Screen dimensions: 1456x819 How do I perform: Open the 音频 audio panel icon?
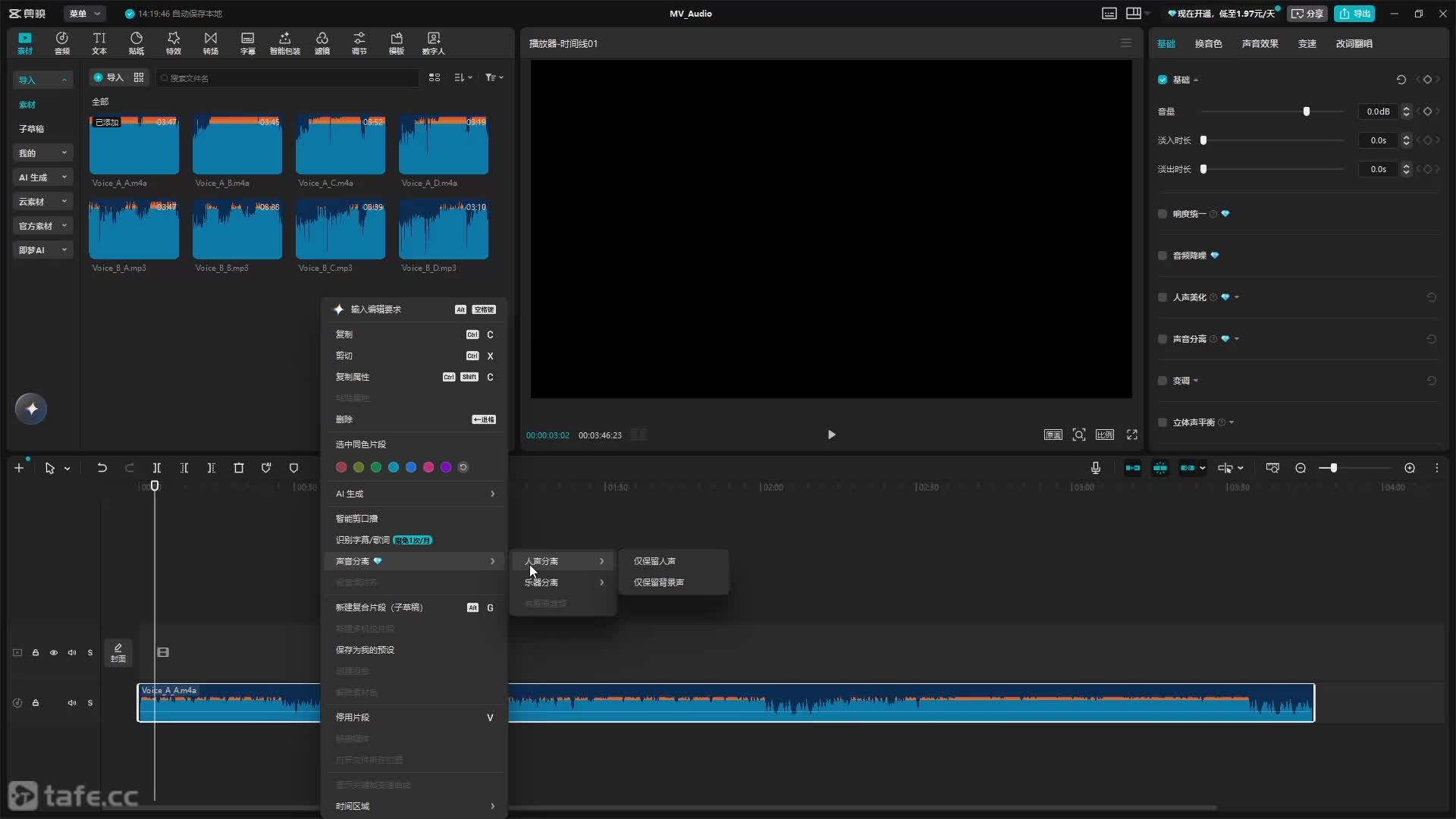point(62,43)
